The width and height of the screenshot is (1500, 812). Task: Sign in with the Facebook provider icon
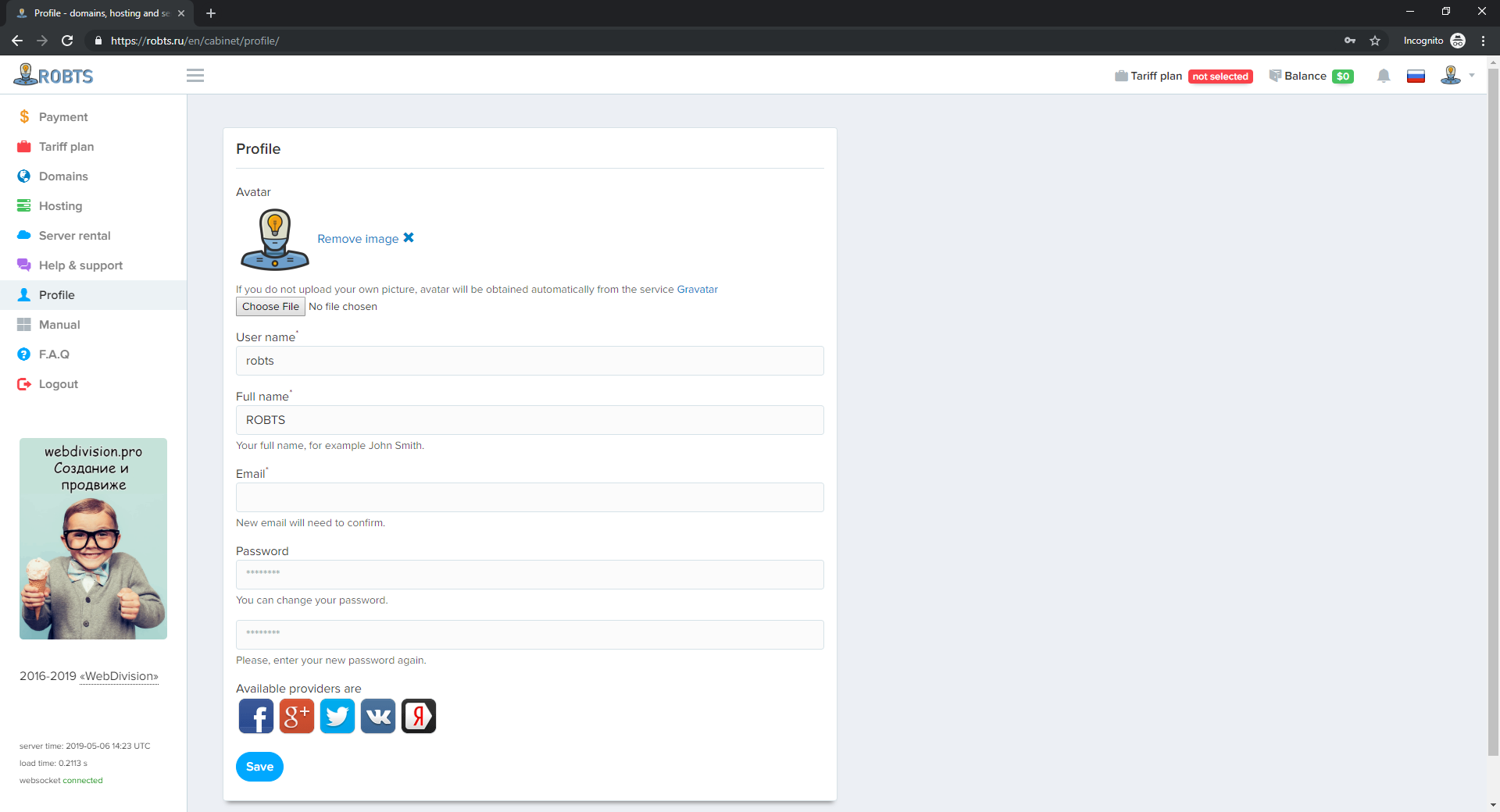pos(256,716)
